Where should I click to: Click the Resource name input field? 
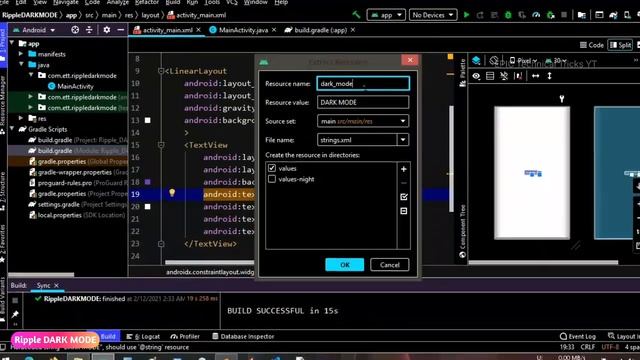[x=363, y=83]
